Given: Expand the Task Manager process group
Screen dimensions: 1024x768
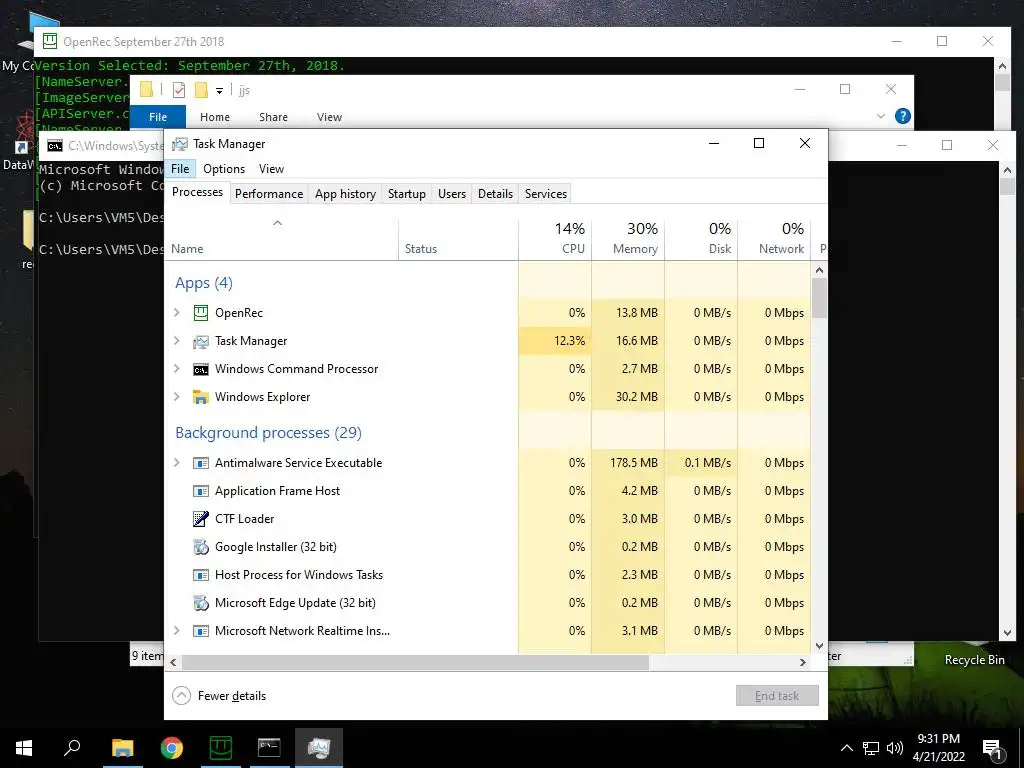Looking at the screenshot, I should pyautogui.click(x=176, y=341).
